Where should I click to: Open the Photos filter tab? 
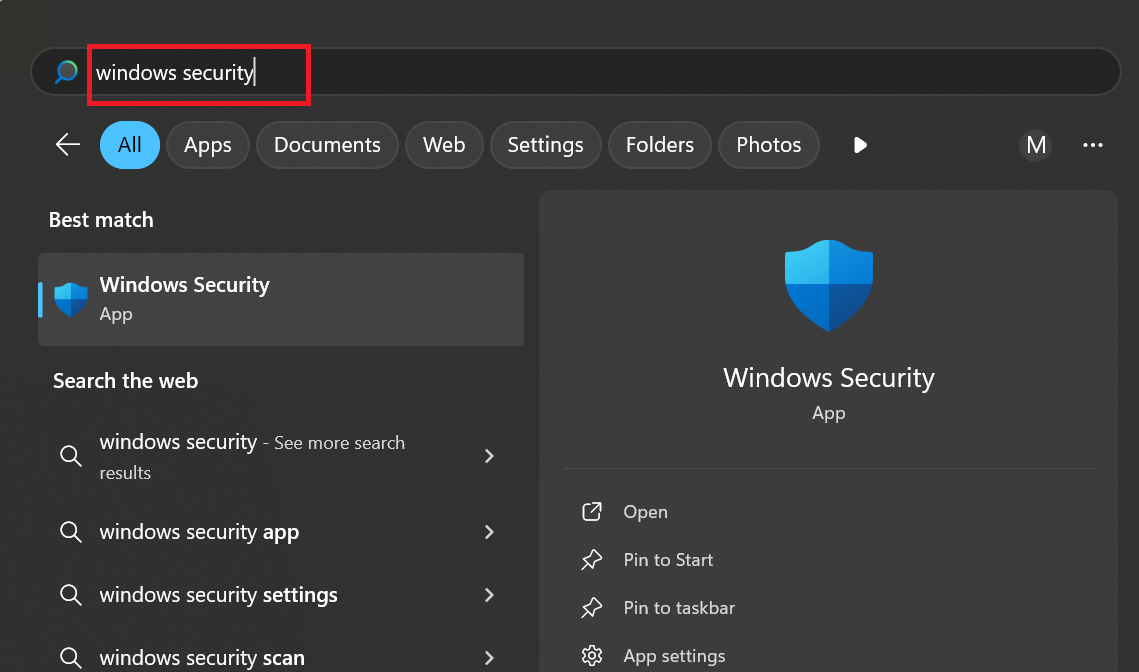768,145
